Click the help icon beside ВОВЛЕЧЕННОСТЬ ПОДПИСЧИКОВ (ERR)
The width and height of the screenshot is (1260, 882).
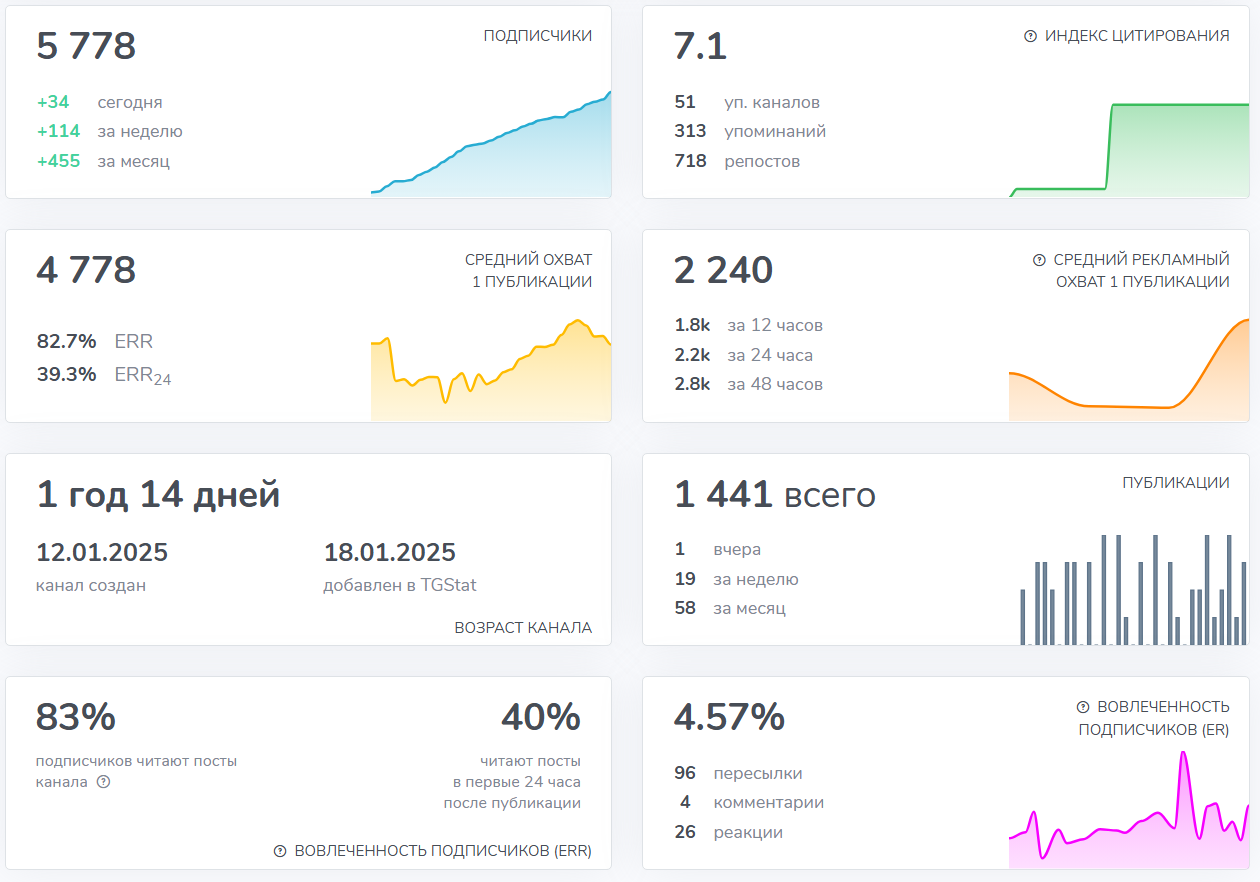click(x=280, y=851)
